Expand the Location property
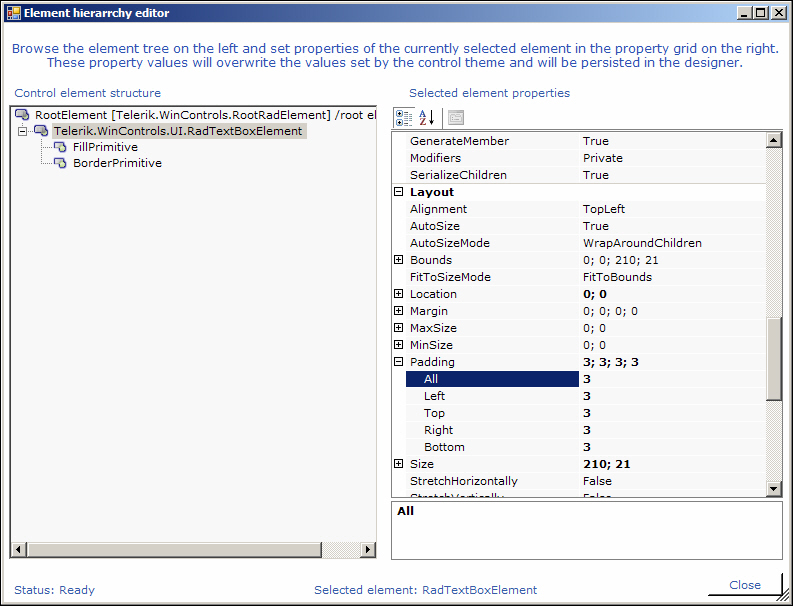This screenshot has width=793, height=606. (x=399, y=293)
